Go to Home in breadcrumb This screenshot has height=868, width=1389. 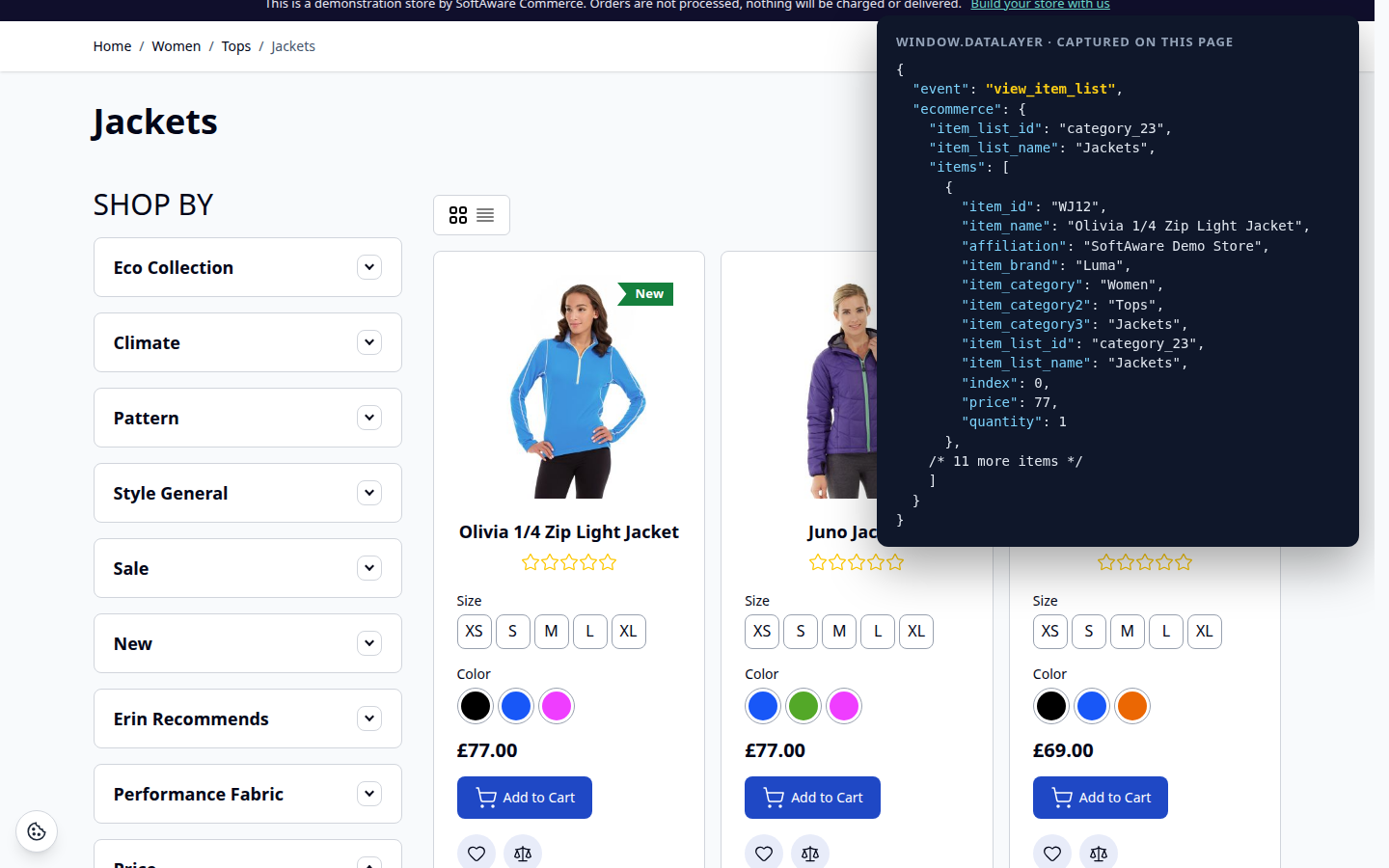point(112,46)
